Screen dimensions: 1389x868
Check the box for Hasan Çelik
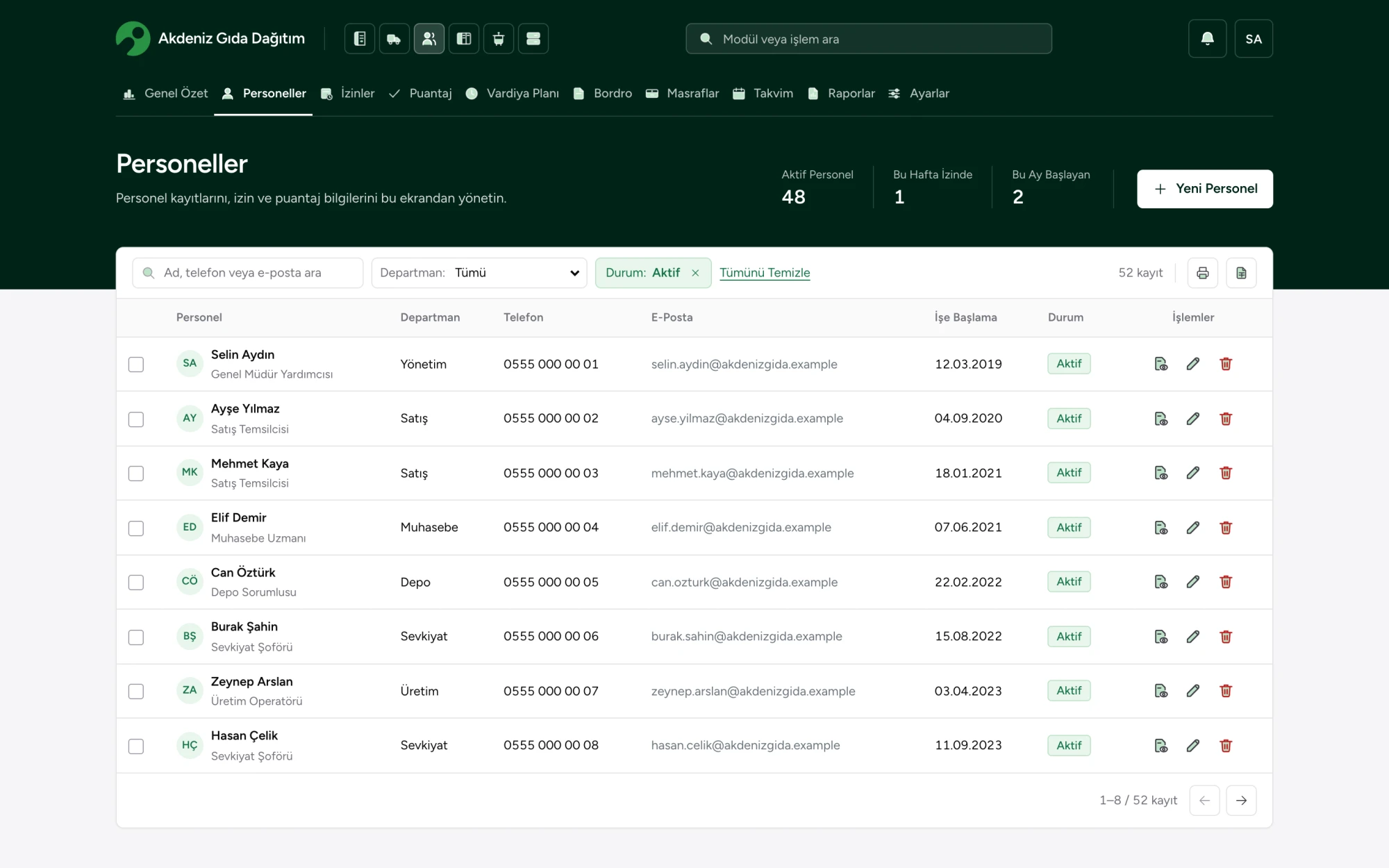tap(136, 746)
